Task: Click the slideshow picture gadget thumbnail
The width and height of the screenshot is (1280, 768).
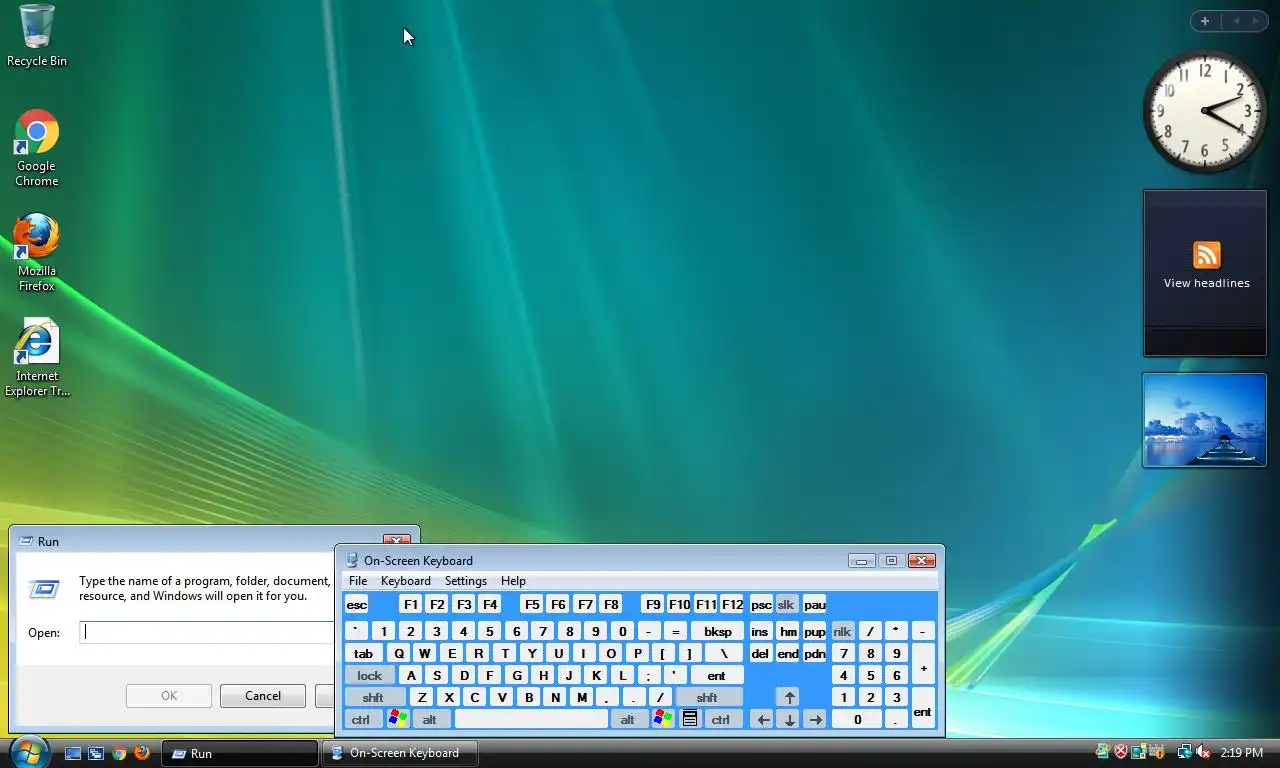Action: coord(1204,420)
